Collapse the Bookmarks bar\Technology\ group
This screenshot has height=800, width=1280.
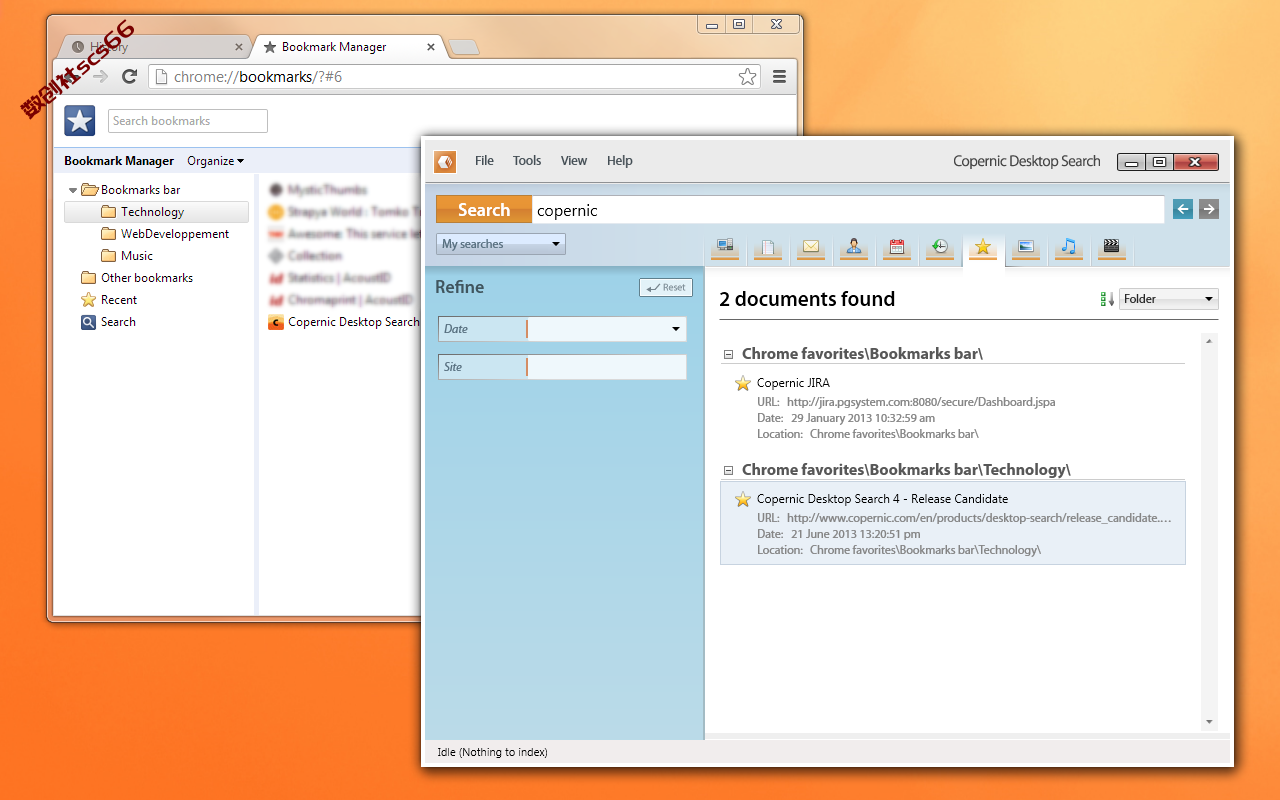point(729,470)
